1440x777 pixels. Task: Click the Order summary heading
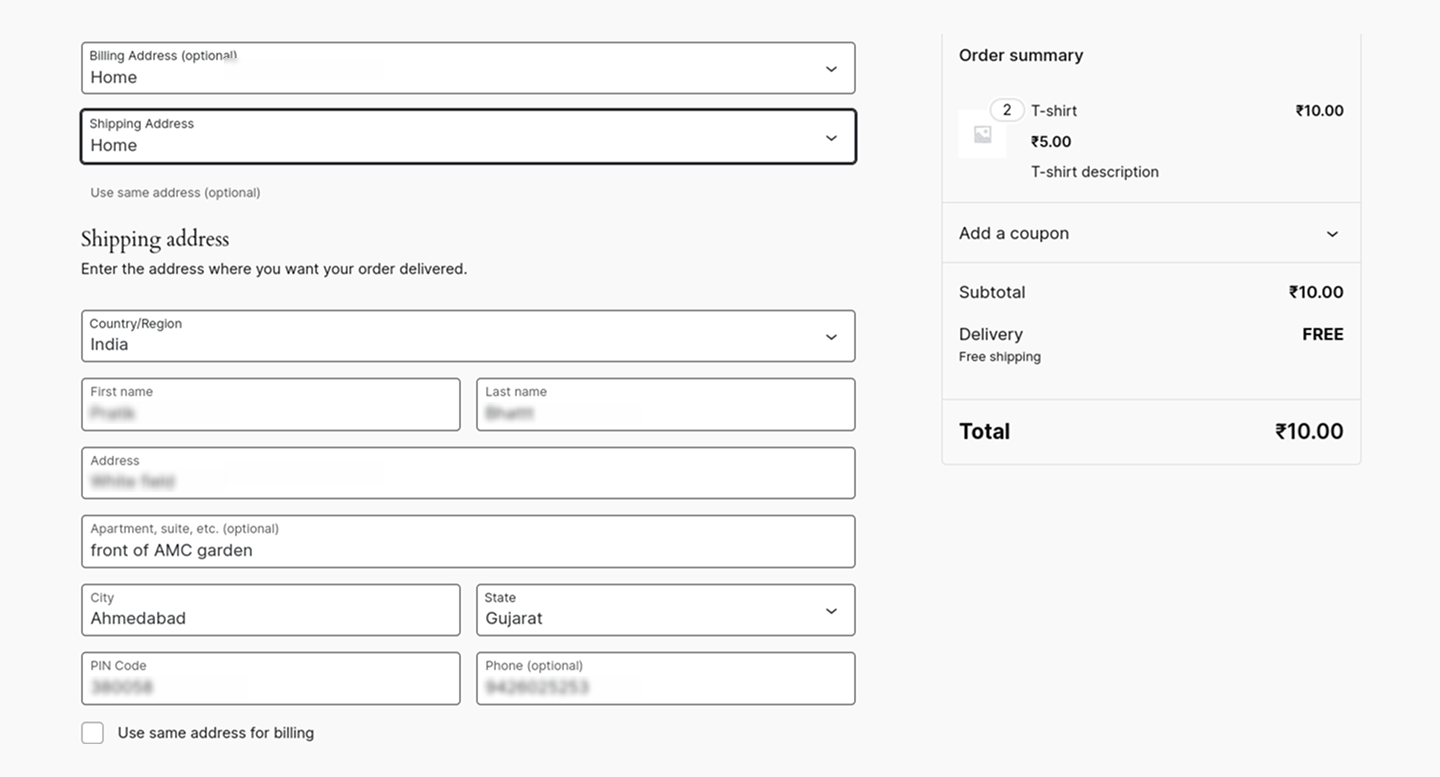click(x=1021, y=55)
